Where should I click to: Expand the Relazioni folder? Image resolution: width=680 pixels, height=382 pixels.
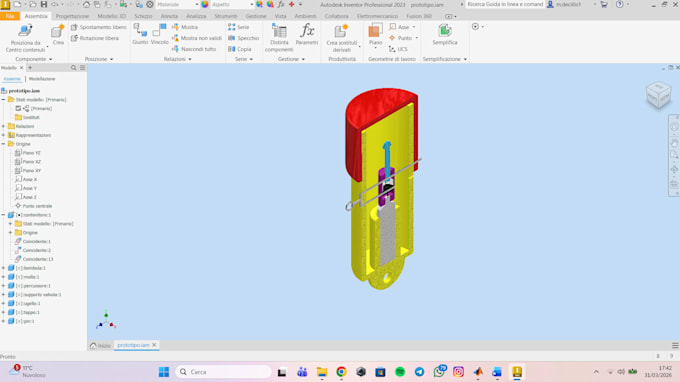pyautogui.click(x=3, y=126)
